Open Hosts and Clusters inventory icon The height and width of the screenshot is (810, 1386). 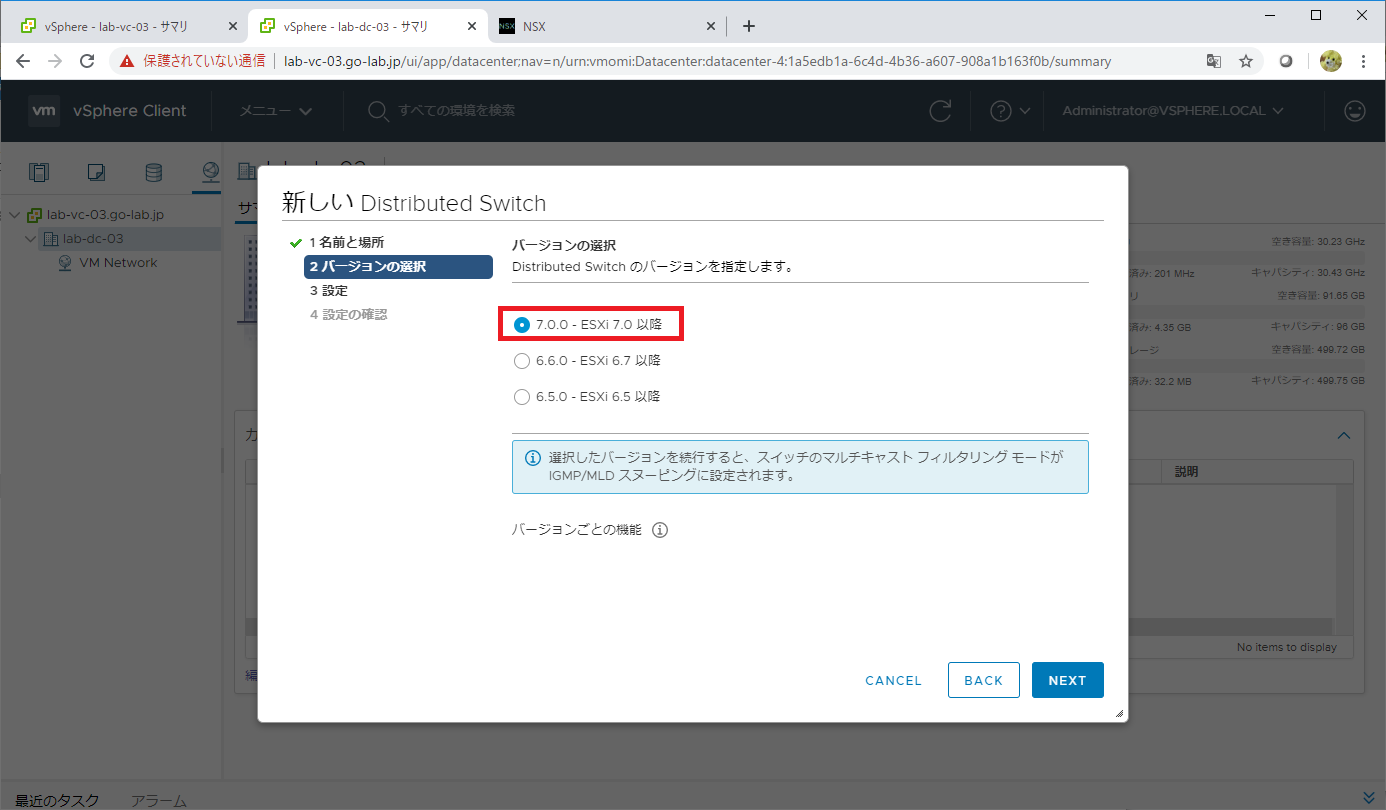pyautogui.click(x=38, y=172)
